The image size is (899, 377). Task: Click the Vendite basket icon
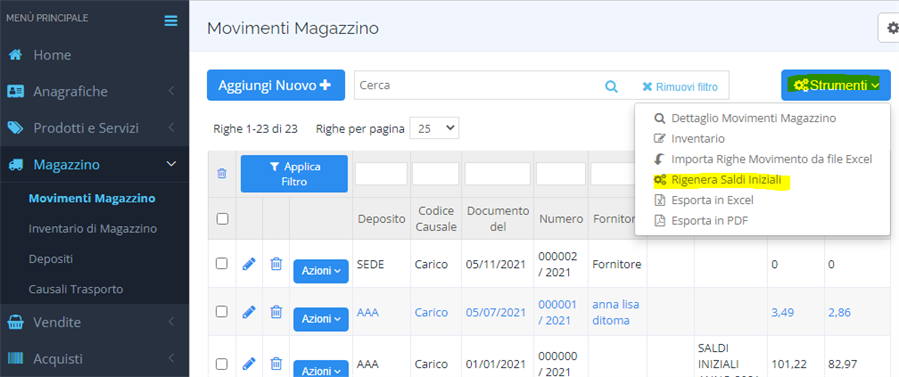click(x=15, y=322)
